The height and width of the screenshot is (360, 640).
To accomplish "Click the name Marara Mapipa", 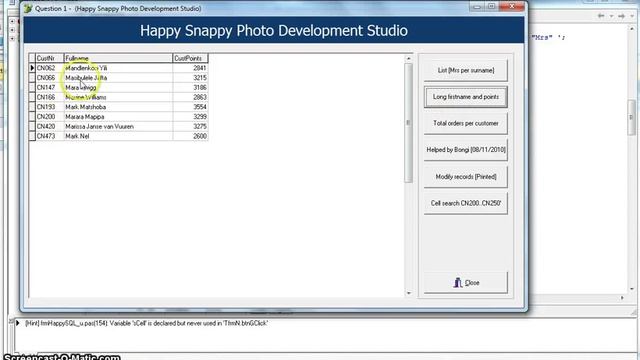I will tap(84, 117).
